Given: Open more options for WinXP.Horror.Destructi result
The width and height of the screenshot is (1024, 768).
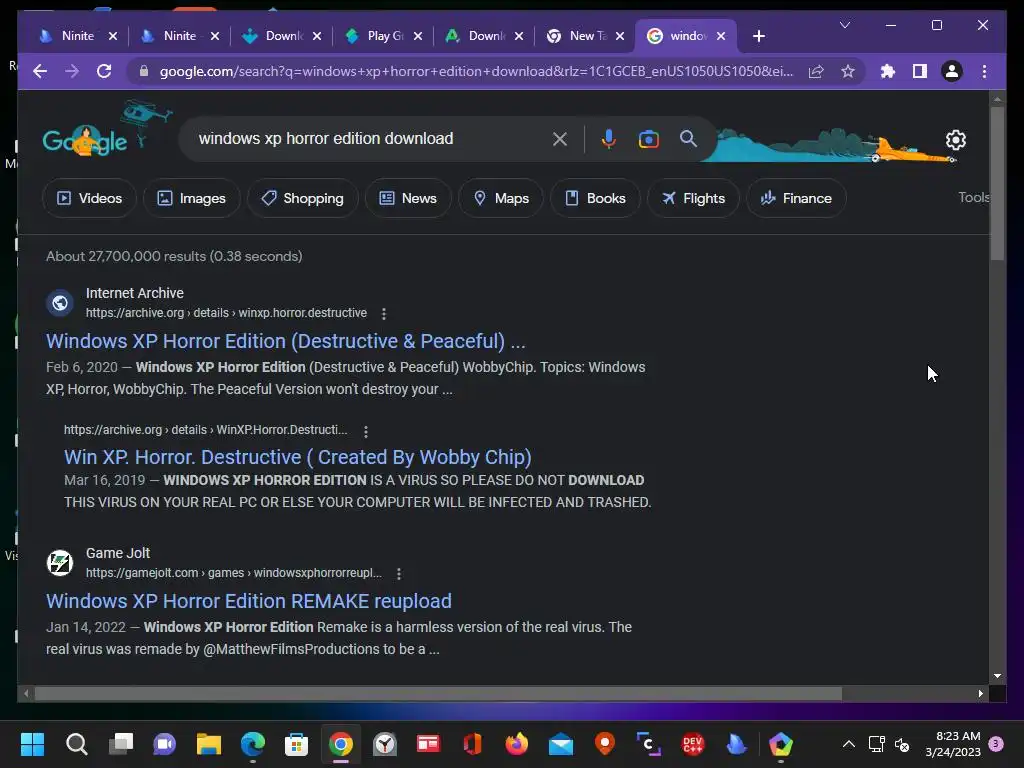Looking at the screenshot, I should coord(366,432).
